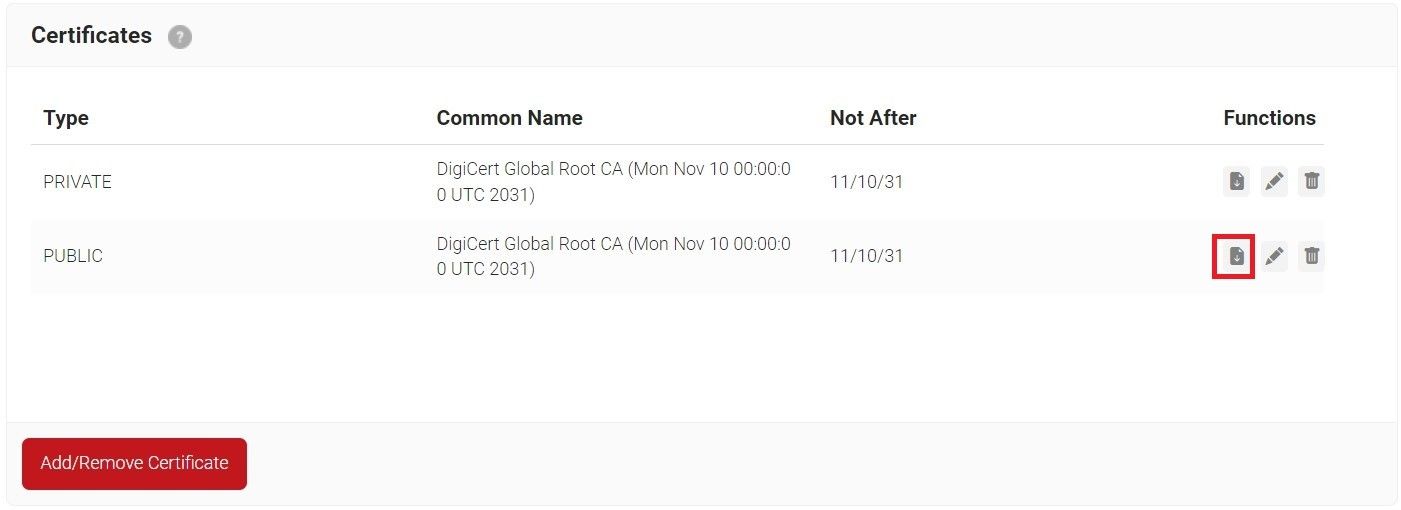Select the PRIVATE type cell
The image size is (1401, 510).
(x=77, y=182)
